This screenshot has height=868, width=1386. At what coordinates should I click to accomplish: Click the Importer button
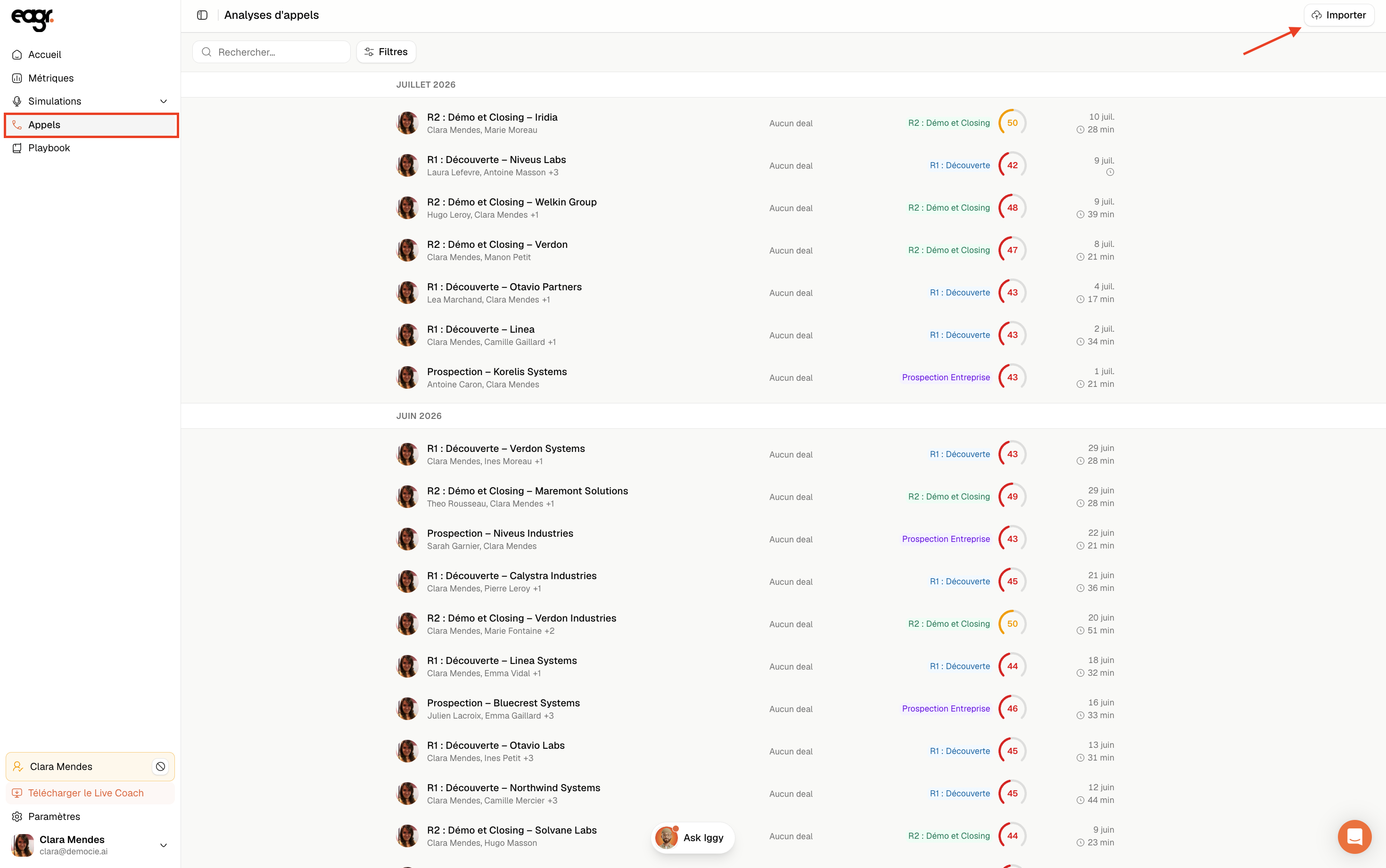coord(1338,15)
